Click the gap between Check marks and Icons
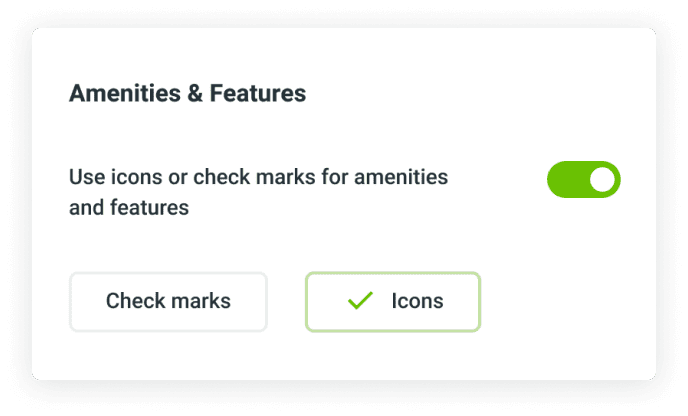 point(286,301)
